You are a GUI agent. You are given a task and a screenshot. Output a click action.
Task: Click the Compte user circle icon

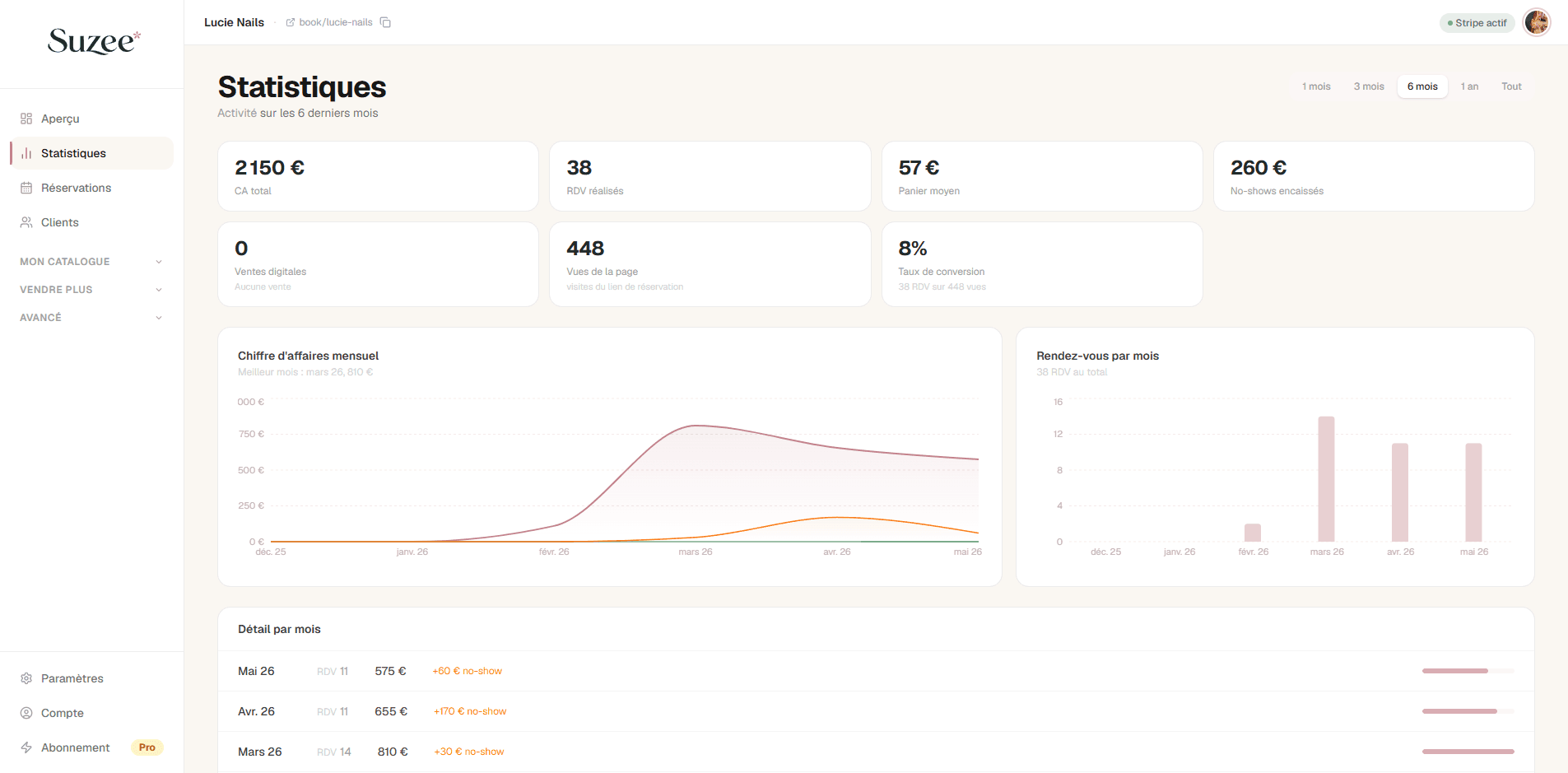(26, 713)
